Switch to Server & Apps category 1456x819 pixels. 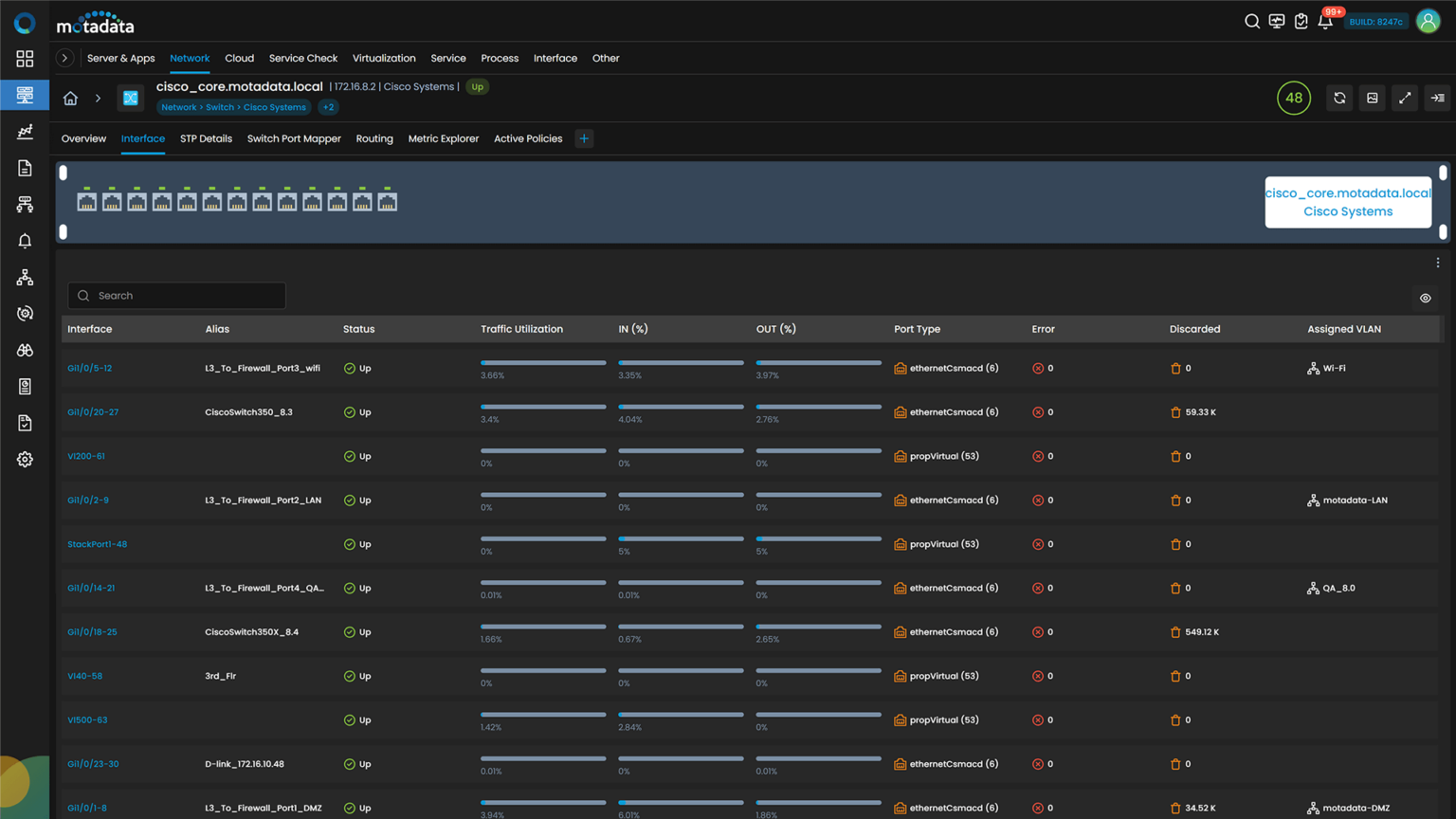point(120,58)
